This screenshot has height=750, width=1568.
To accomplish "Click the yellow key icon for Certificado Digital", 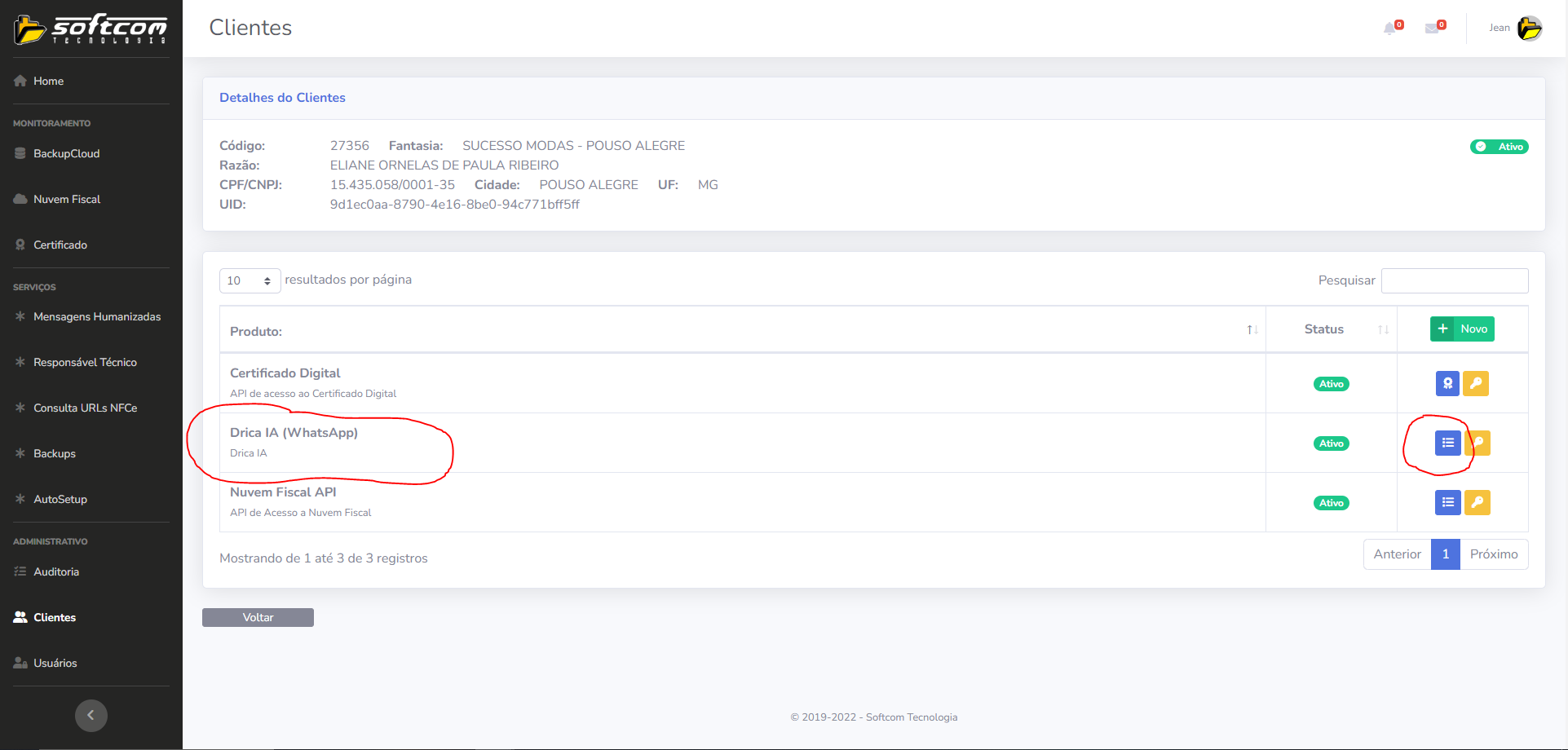I will pos(1476,383).
